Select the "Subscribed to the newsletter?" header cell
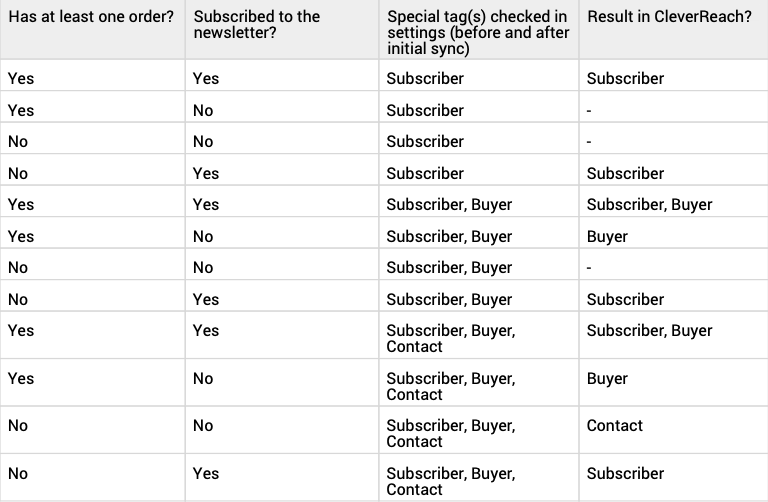 coord(256,25)
